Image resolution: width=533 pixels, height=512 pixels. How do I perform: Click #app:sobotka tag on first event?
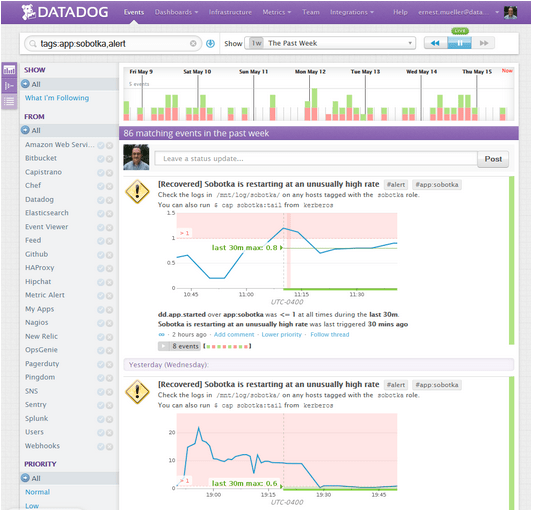click(437, 185)
